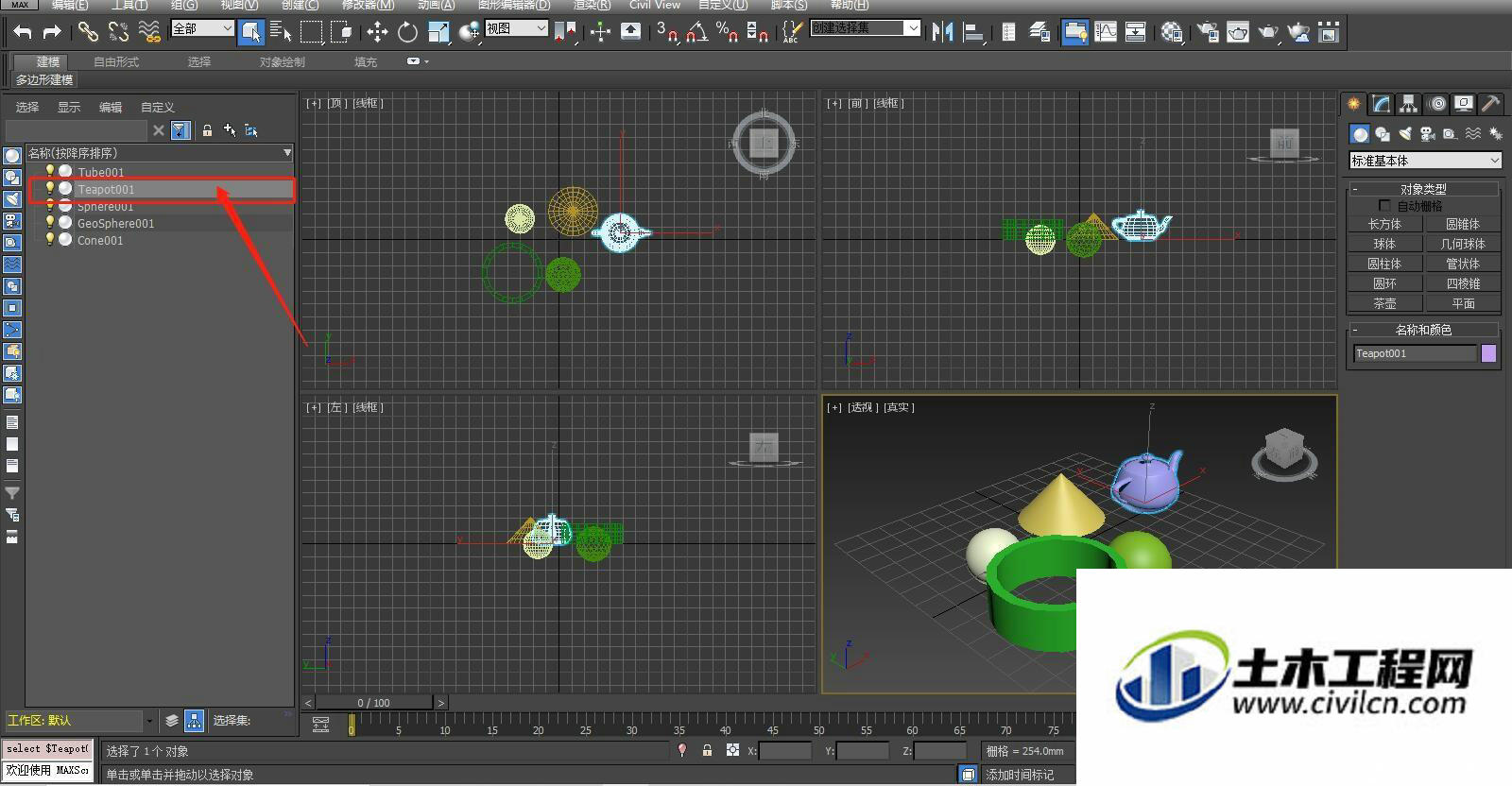Click the Undo arrow in the main toolbar
This screenshot has width=1512, height=786.
[x=22, y=32]
